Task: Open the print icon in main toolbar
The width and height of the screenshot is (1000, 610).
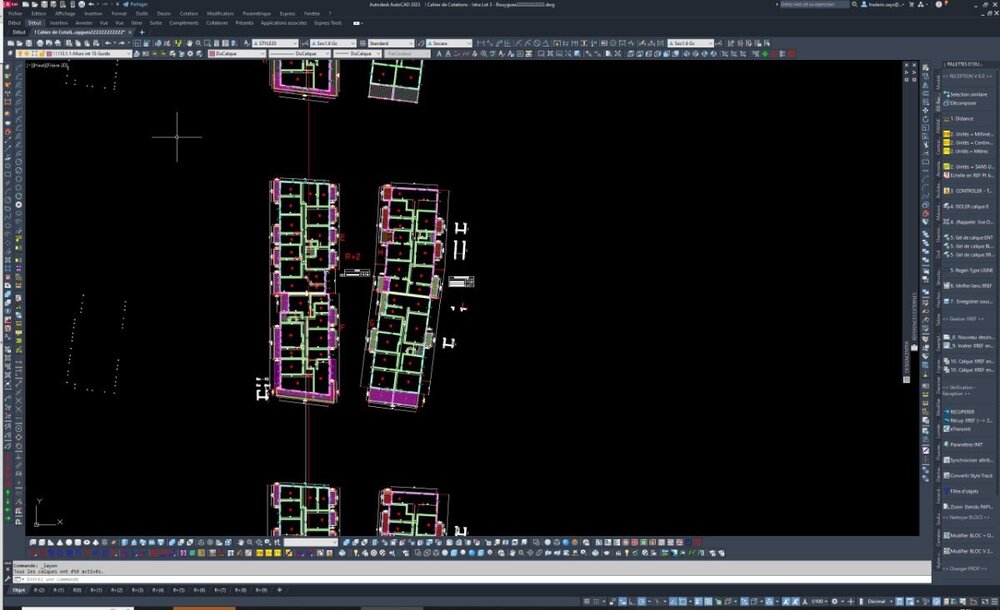Action: pos(40,43)
